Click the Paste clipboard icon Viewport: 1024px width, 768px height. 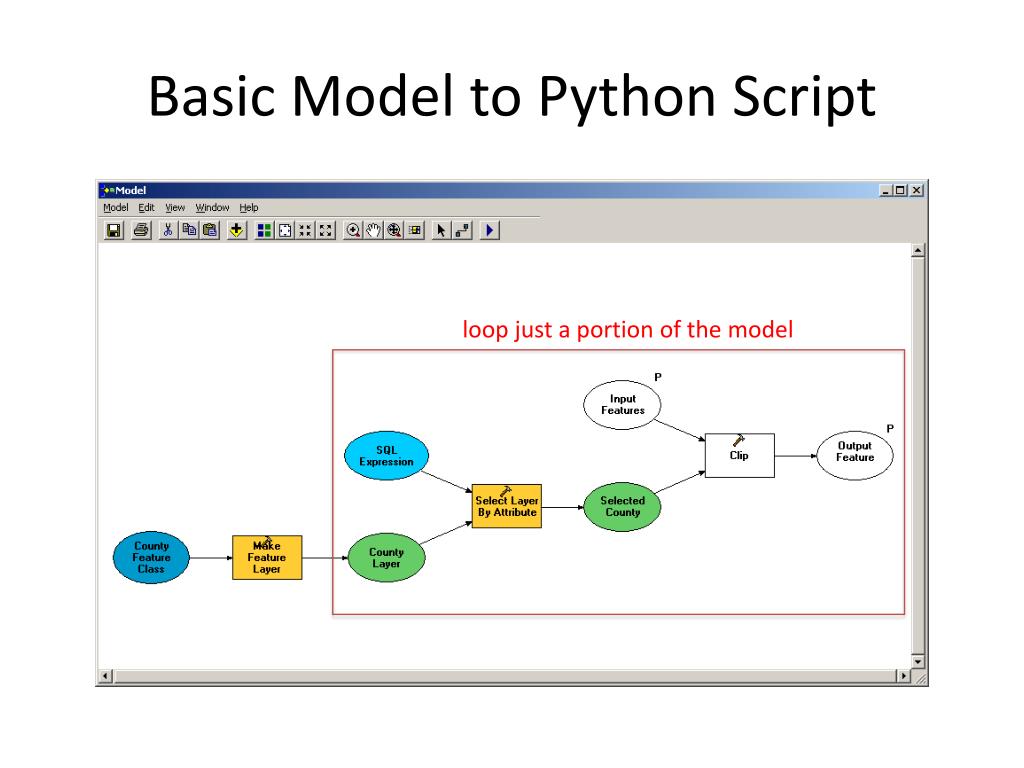[x=210, y=231]
